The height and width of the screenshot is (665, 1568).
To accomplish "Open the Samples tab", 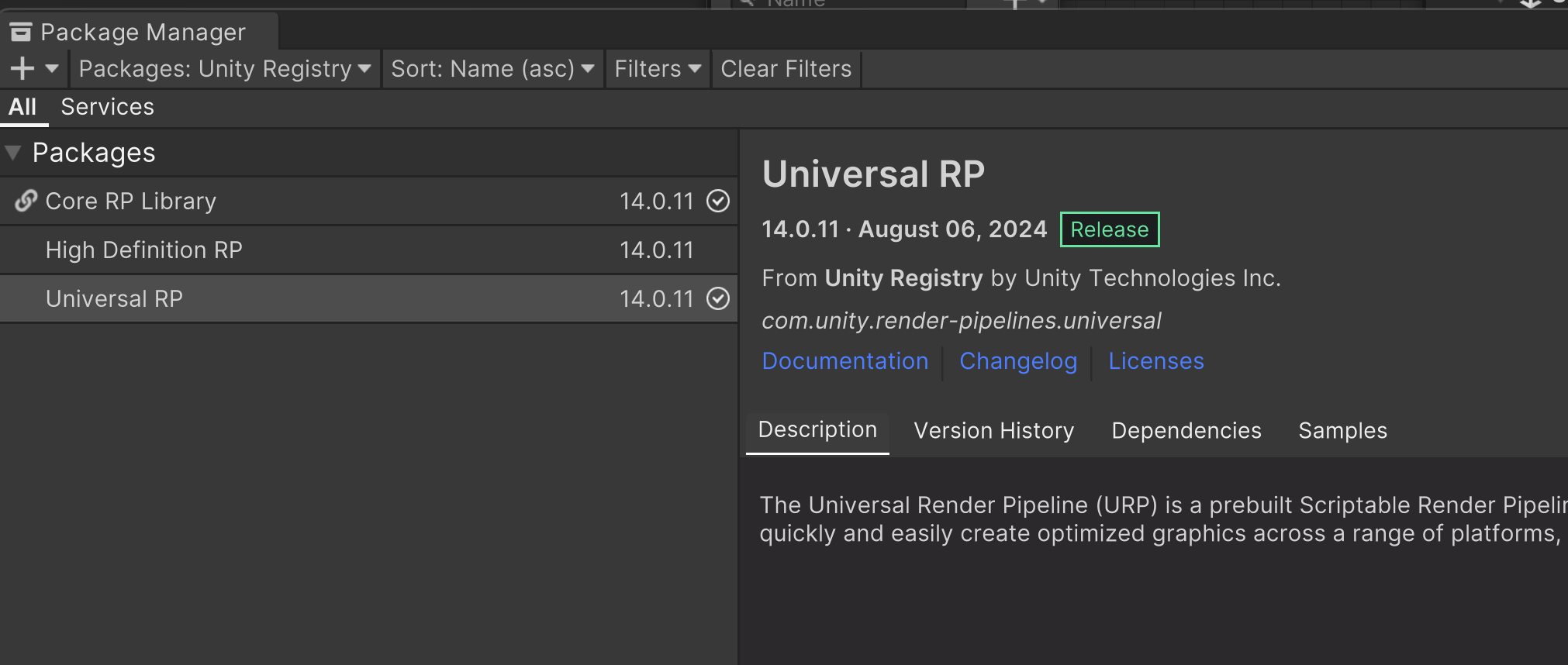I will (1343, 431).
